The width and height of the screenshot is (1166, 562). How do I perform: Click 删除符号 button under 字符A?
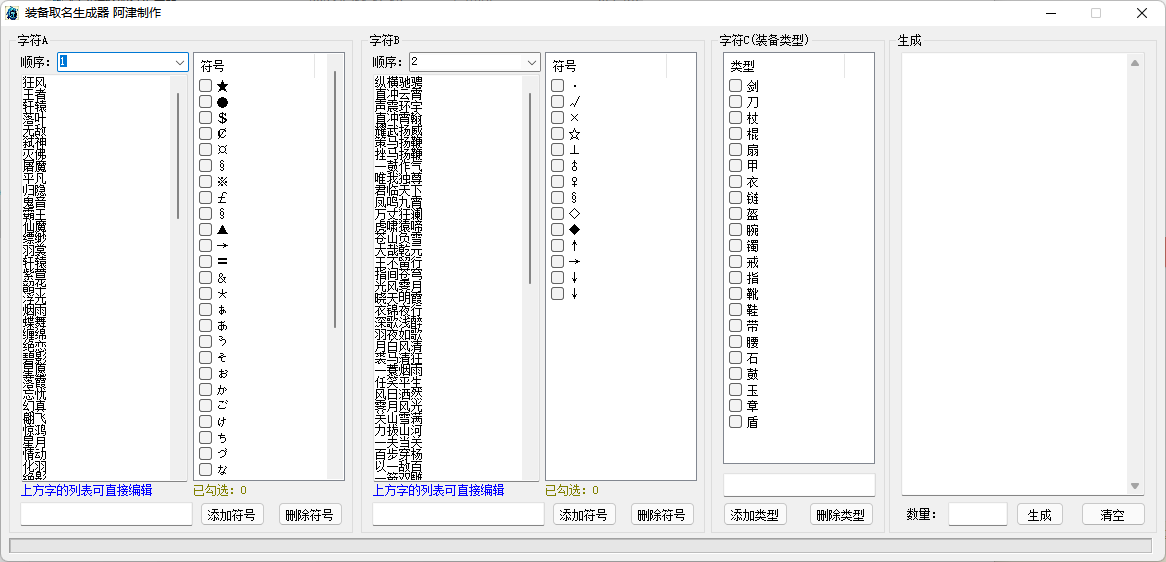tap(310, 514)
